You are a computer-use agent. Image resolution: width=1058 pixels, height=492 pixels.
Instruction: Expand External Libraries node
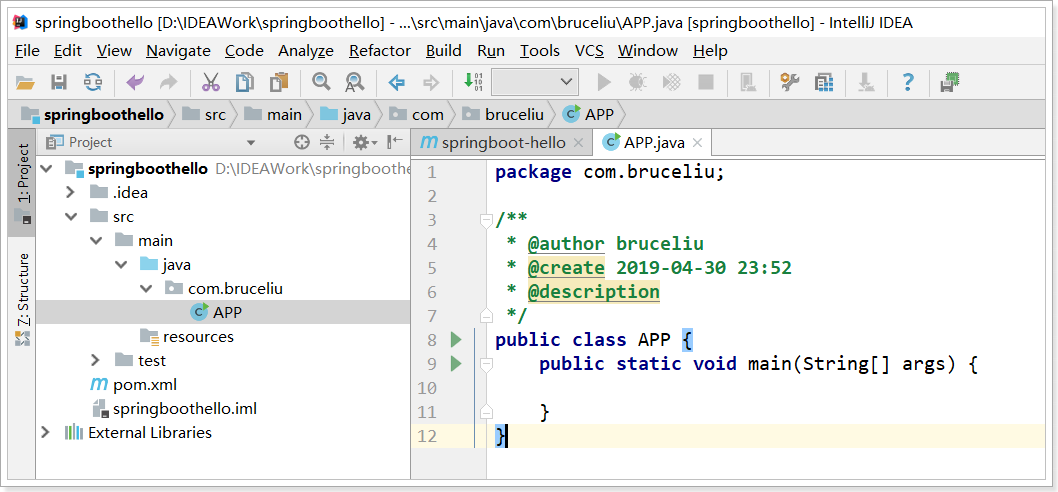pyautogui.click(x=45, y=433)
